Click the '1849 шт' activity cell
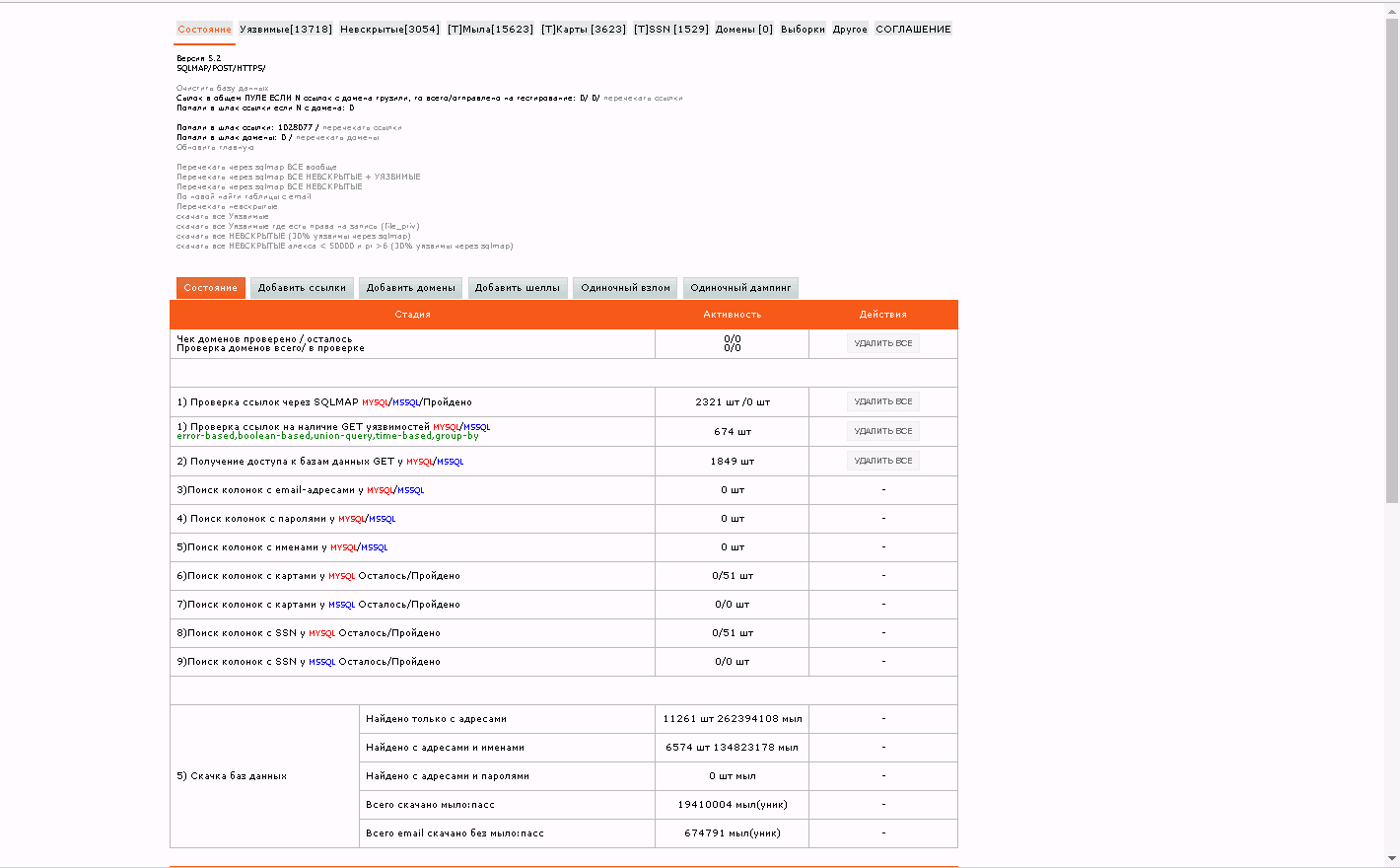 click(x=733, y=462)
